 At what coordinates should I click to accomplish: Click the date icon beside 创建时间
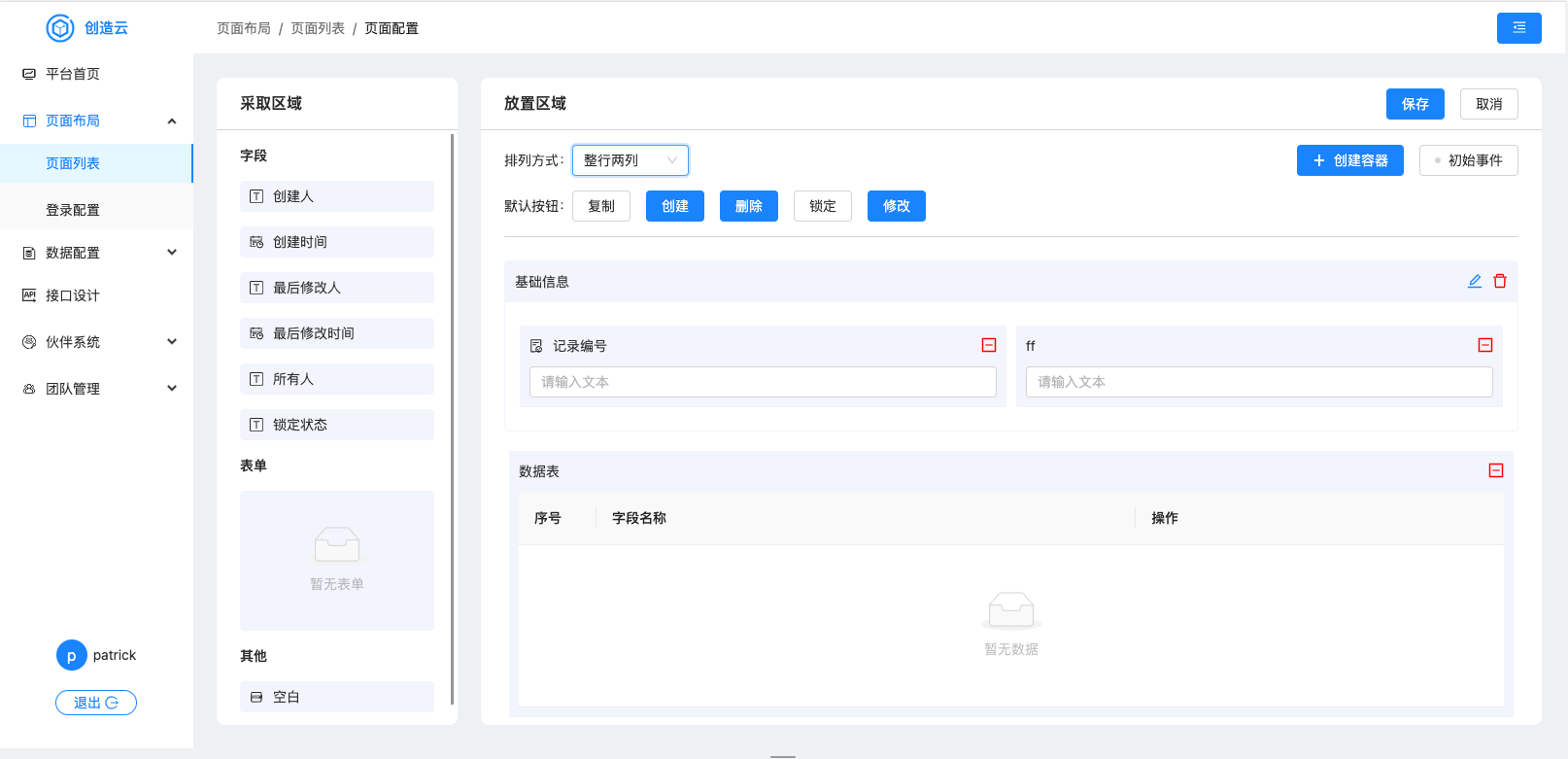point(256,242)
